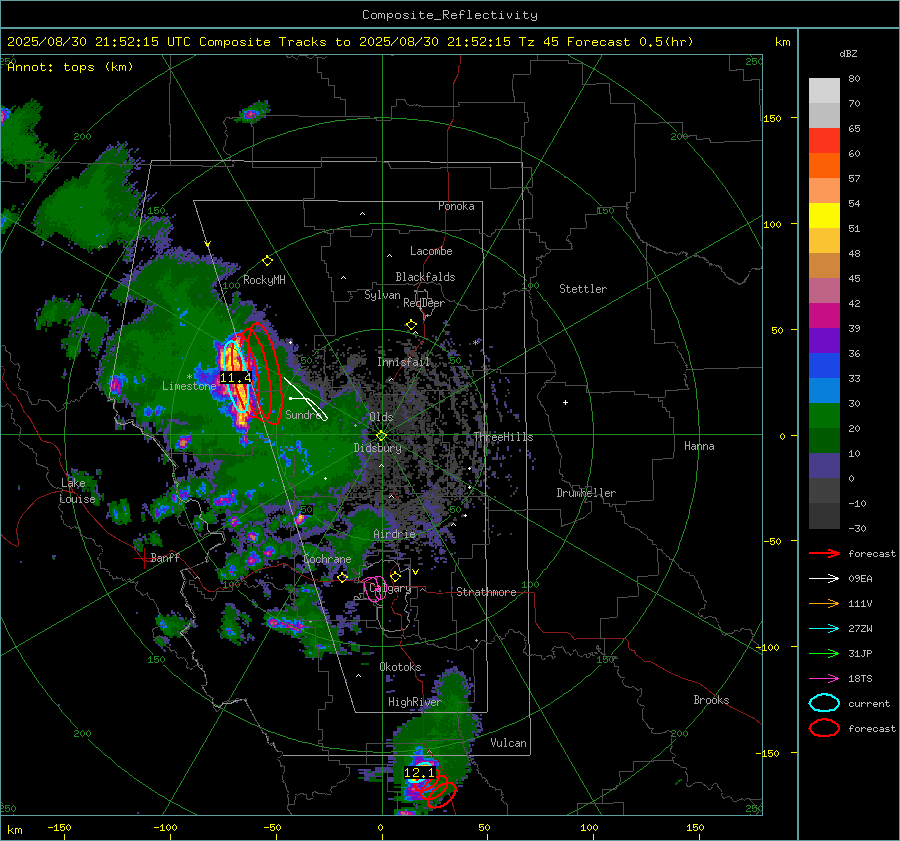The image size is (900, 841).
Task: Click the Drumheller town label
Action: coord(586,493)
